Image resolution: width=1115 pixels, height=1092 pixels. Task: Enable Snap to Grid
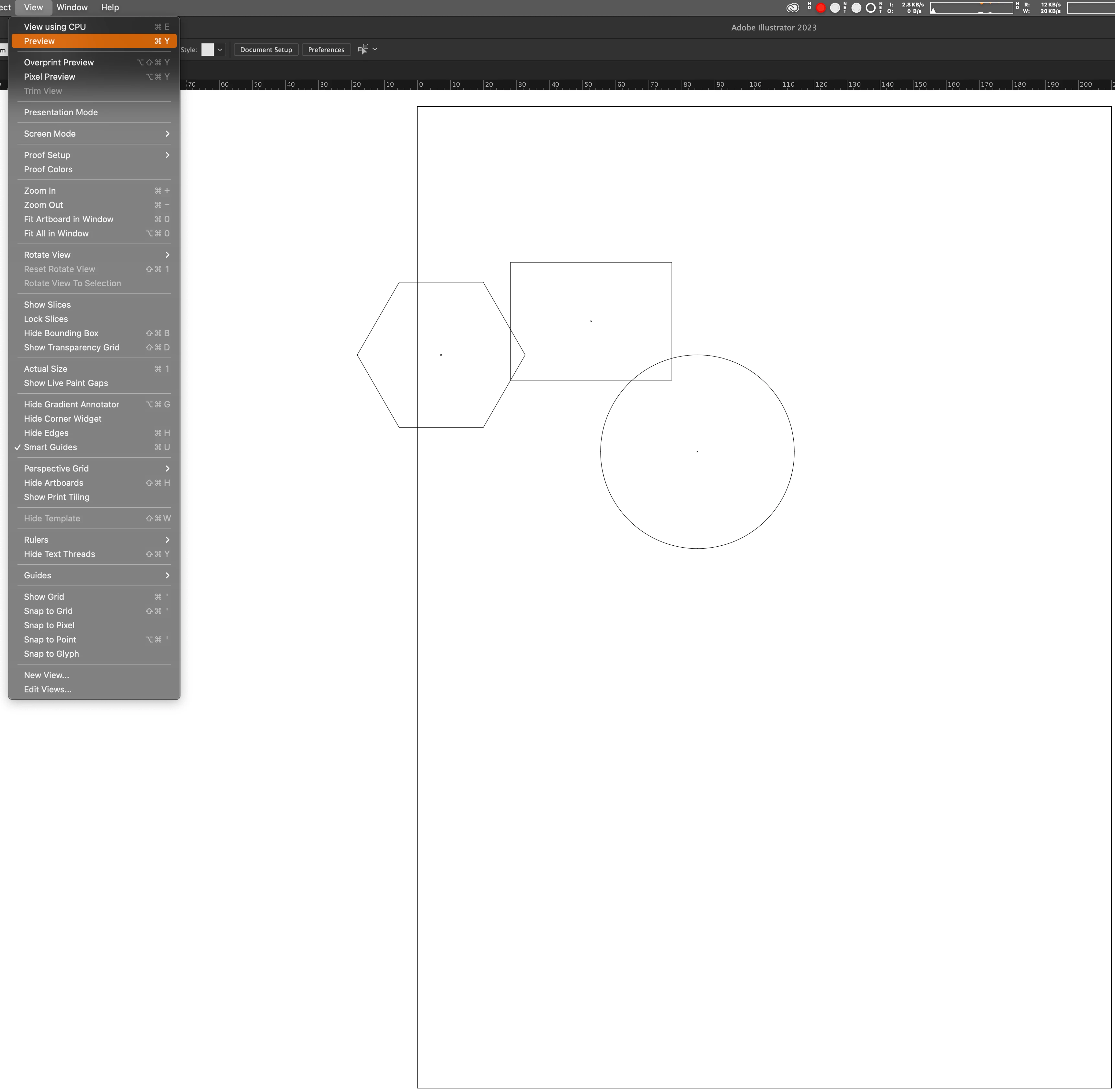point(48,611)
